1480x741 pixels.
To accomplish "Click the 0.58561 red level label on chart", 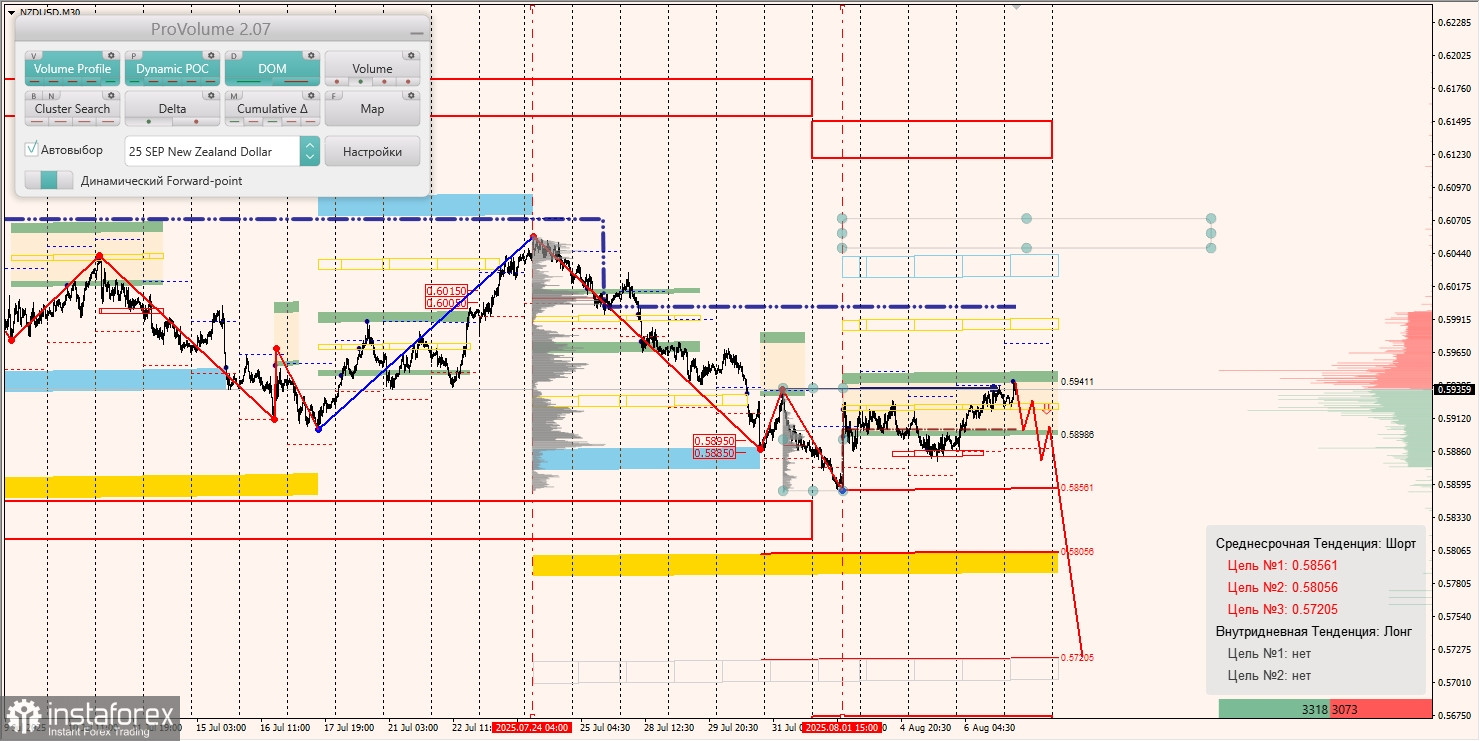I will click(1077, 487).
